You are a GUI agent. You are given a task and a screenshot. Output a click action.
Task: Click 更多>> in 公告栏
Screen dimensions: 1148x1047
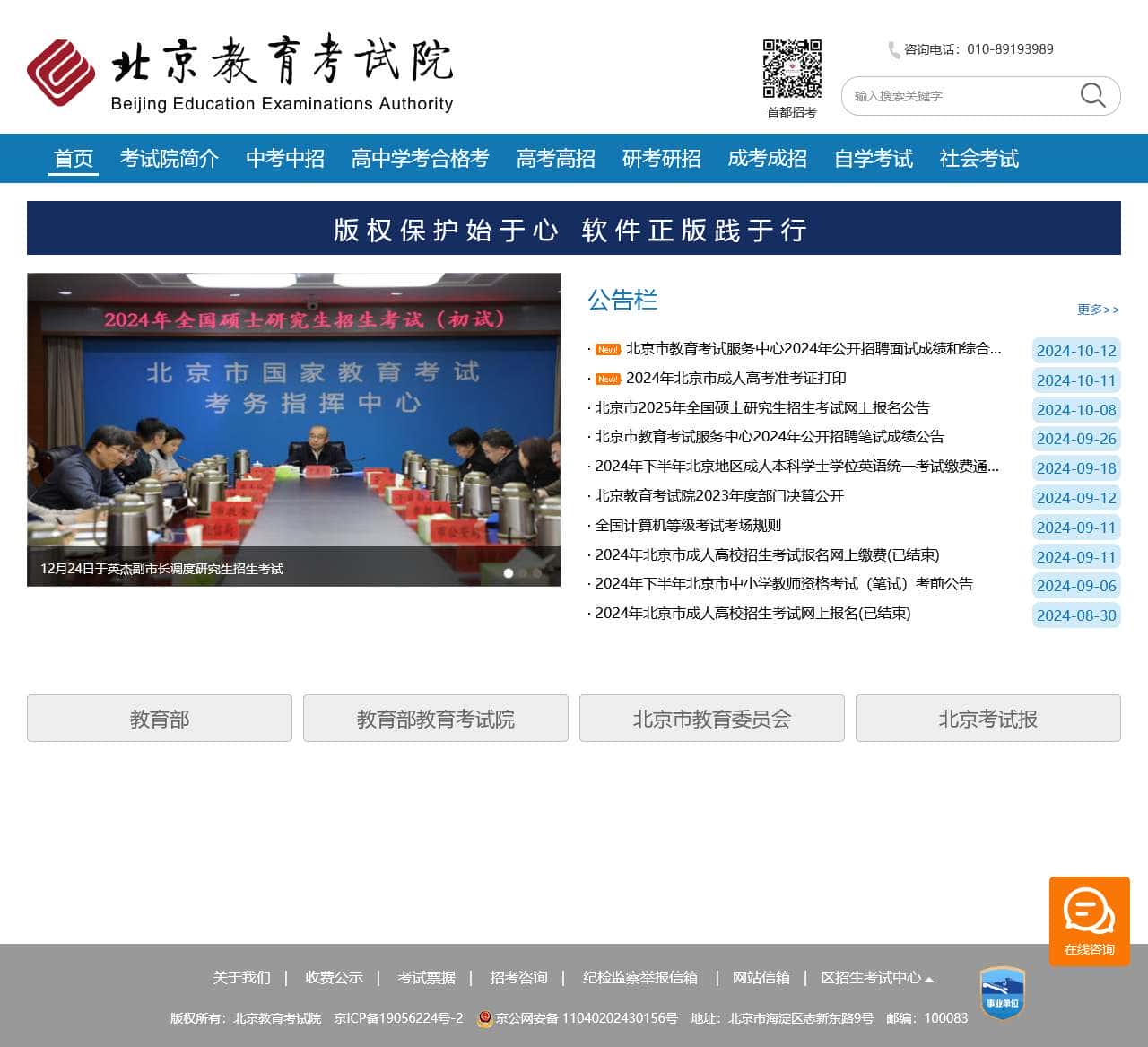click(1098, 310)
